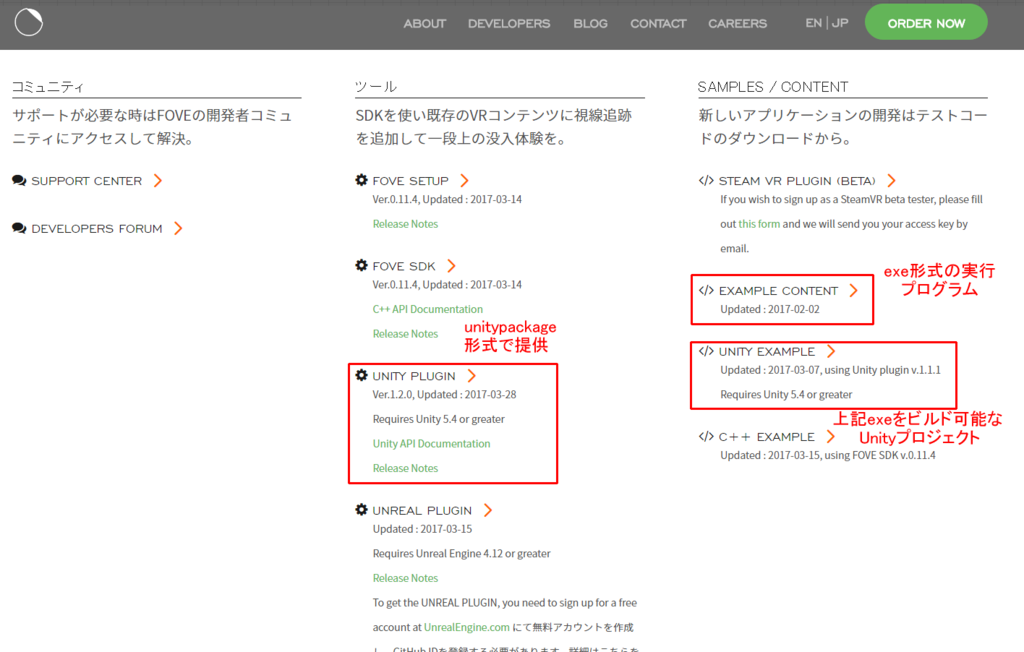The height and width of the screenshot is (652, 1024).
Task: Click the chevron beside UNREAL PLUGIN
Action: tap(488, 511)
